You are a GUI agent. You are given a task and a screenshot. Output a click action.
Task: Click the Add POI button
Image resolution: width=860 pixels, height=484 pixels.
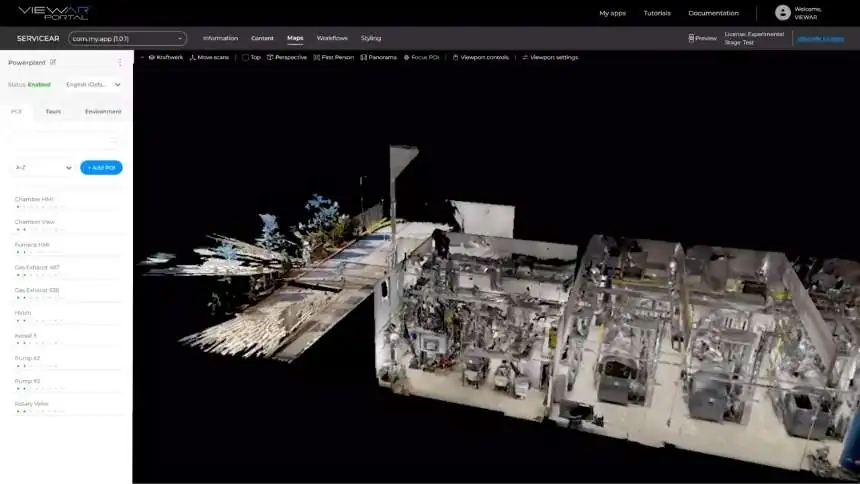pos(101,167)
